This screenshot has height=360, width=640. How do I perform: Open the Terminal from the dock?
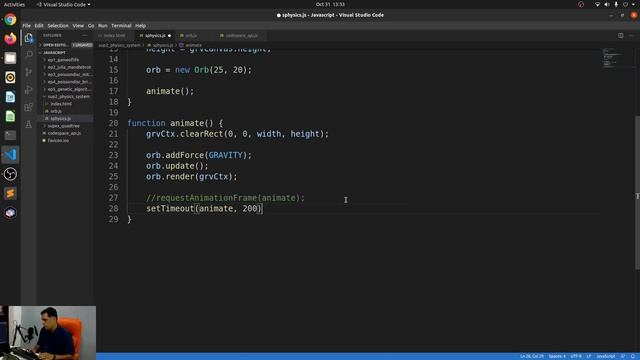point(10,135)
